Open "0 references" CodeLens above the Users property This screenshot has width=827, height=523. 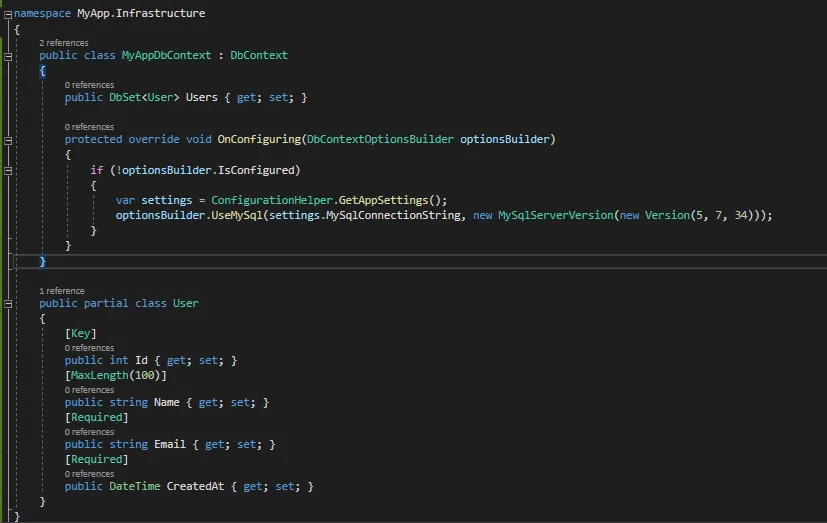click(89, 85)
